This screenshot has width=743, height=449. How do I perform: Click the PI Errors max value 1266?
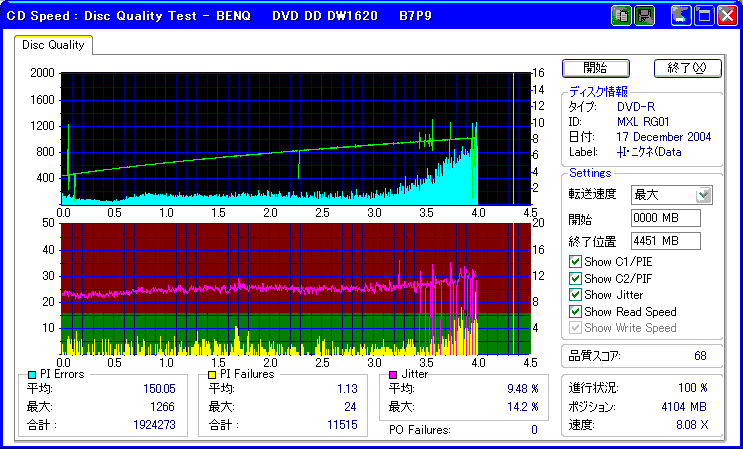pyautogui.click(x=163, y=407)
